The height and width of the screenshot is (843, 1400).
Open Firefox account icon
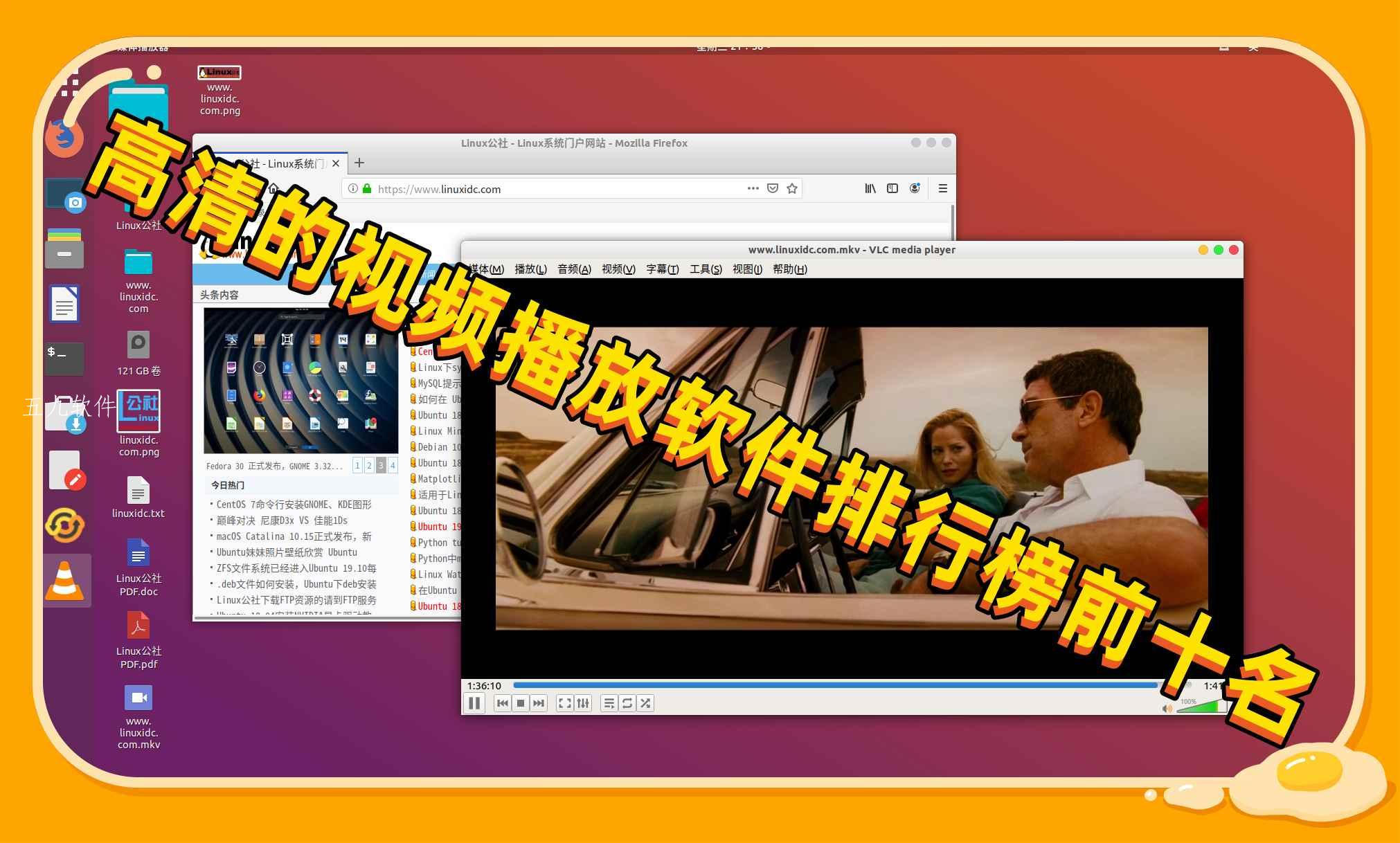click(915, 188)
